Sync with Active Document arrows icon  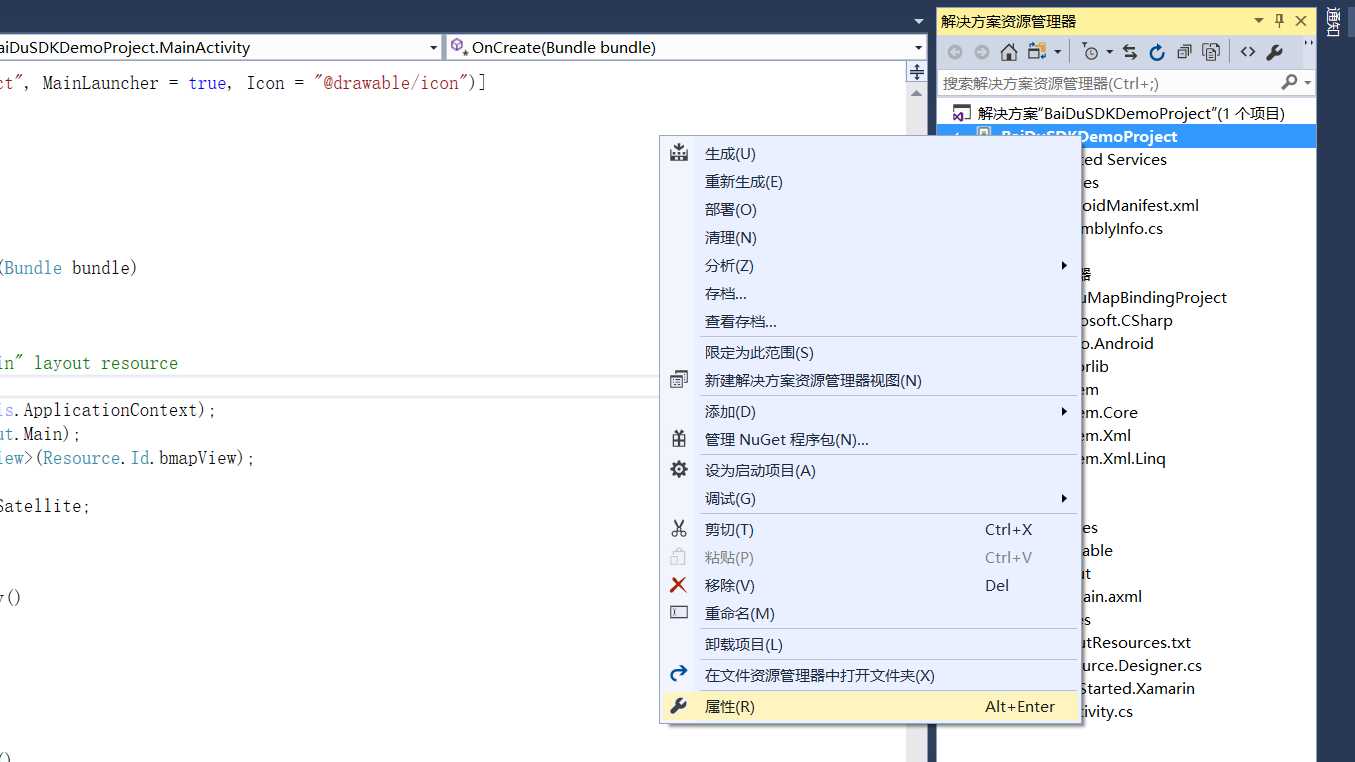1130,52
